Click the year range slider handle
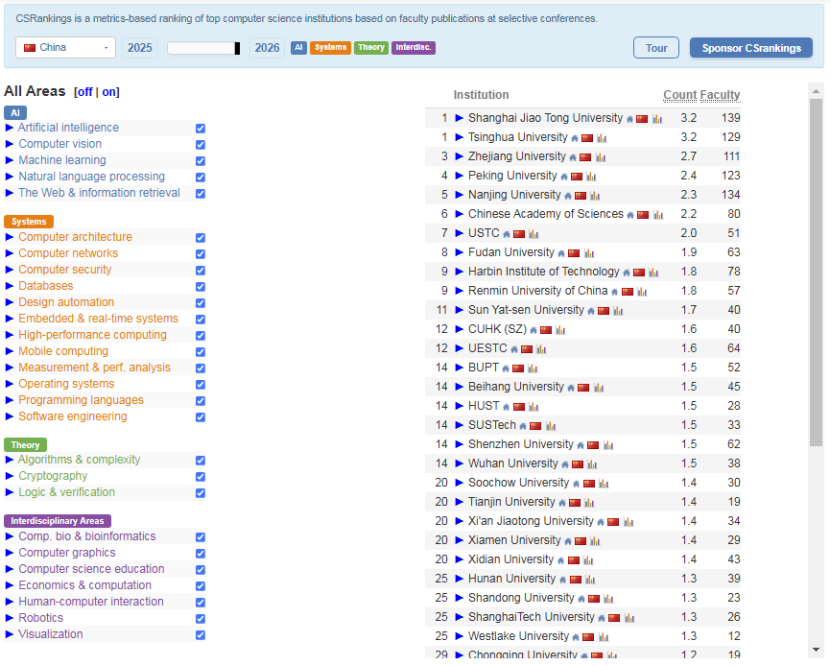The image size is (831, 666). [237, 48]
